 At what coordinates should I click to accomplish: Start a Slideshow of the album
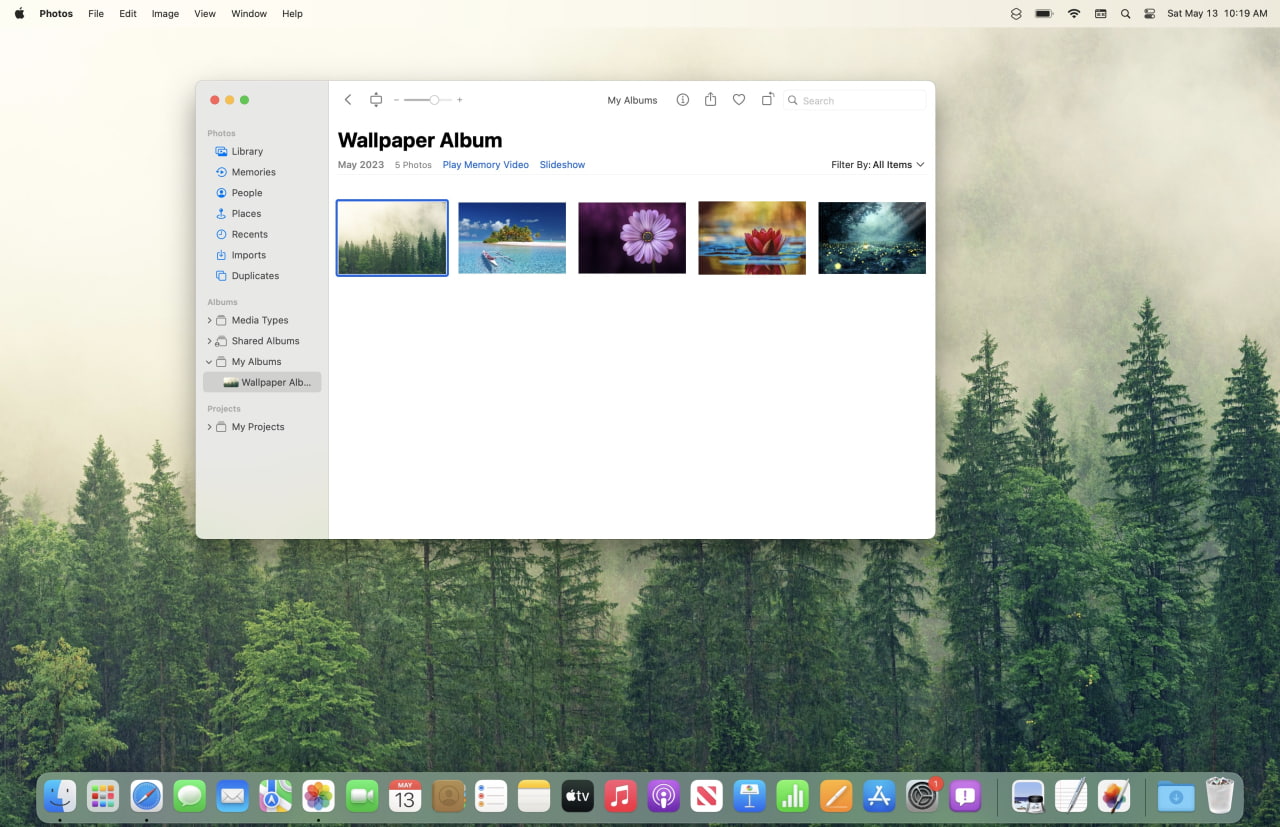coord(562,164)
